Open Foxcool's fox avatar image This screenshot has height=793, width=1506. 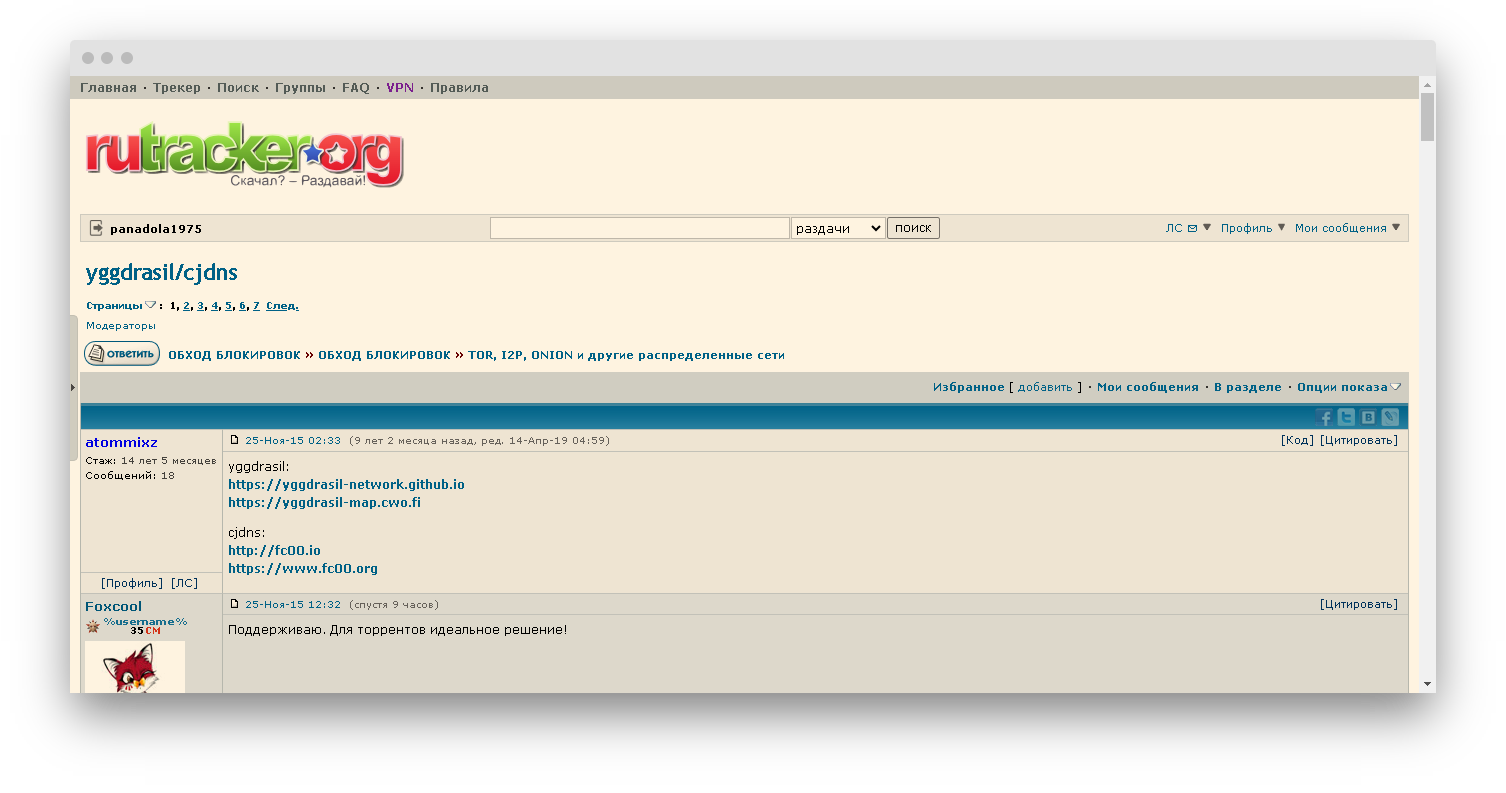[x=135, y=666]
